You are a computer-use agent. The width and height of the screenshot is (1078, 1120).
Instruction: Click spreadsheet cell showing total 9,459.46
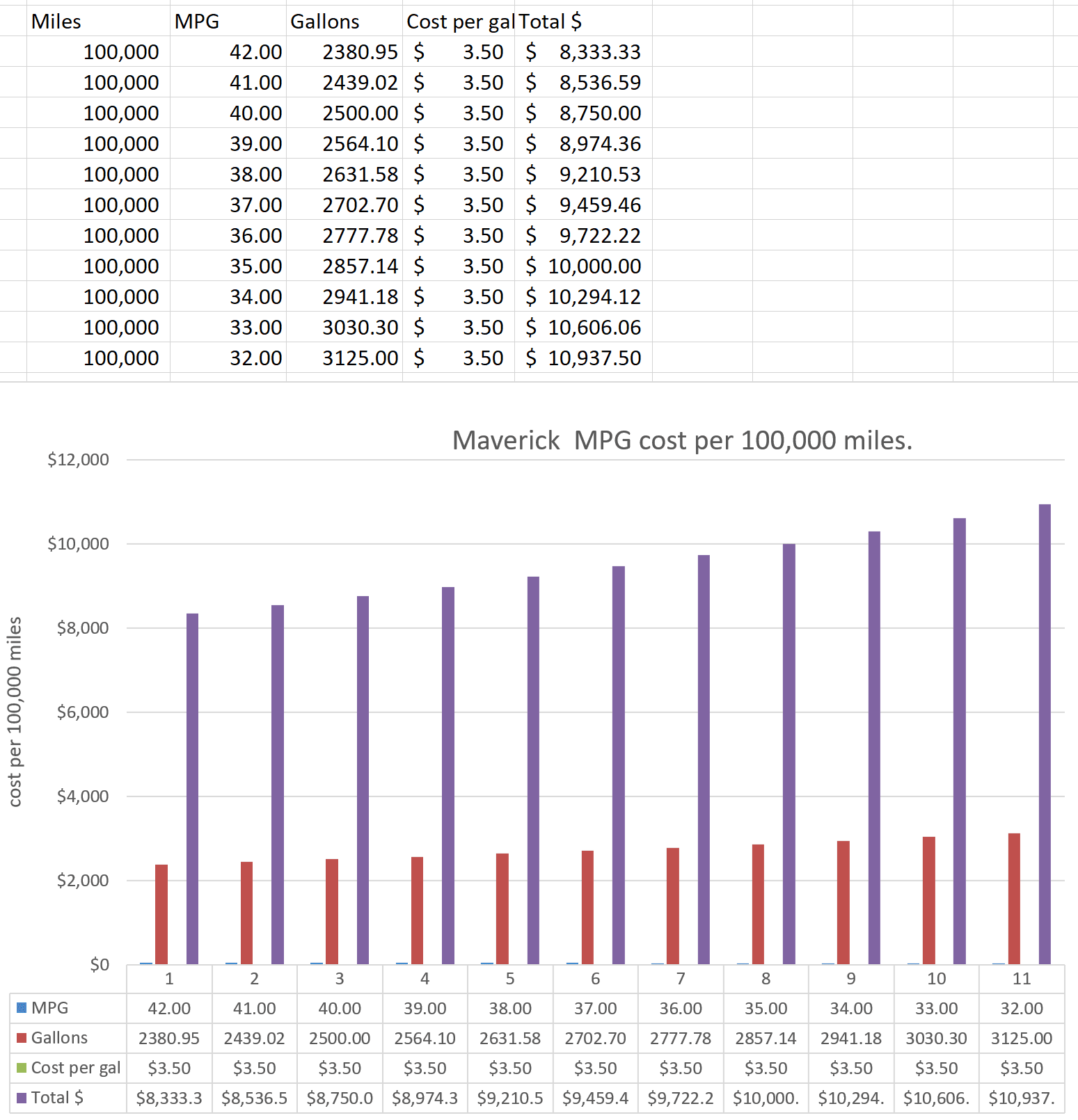tap(583, 205)
